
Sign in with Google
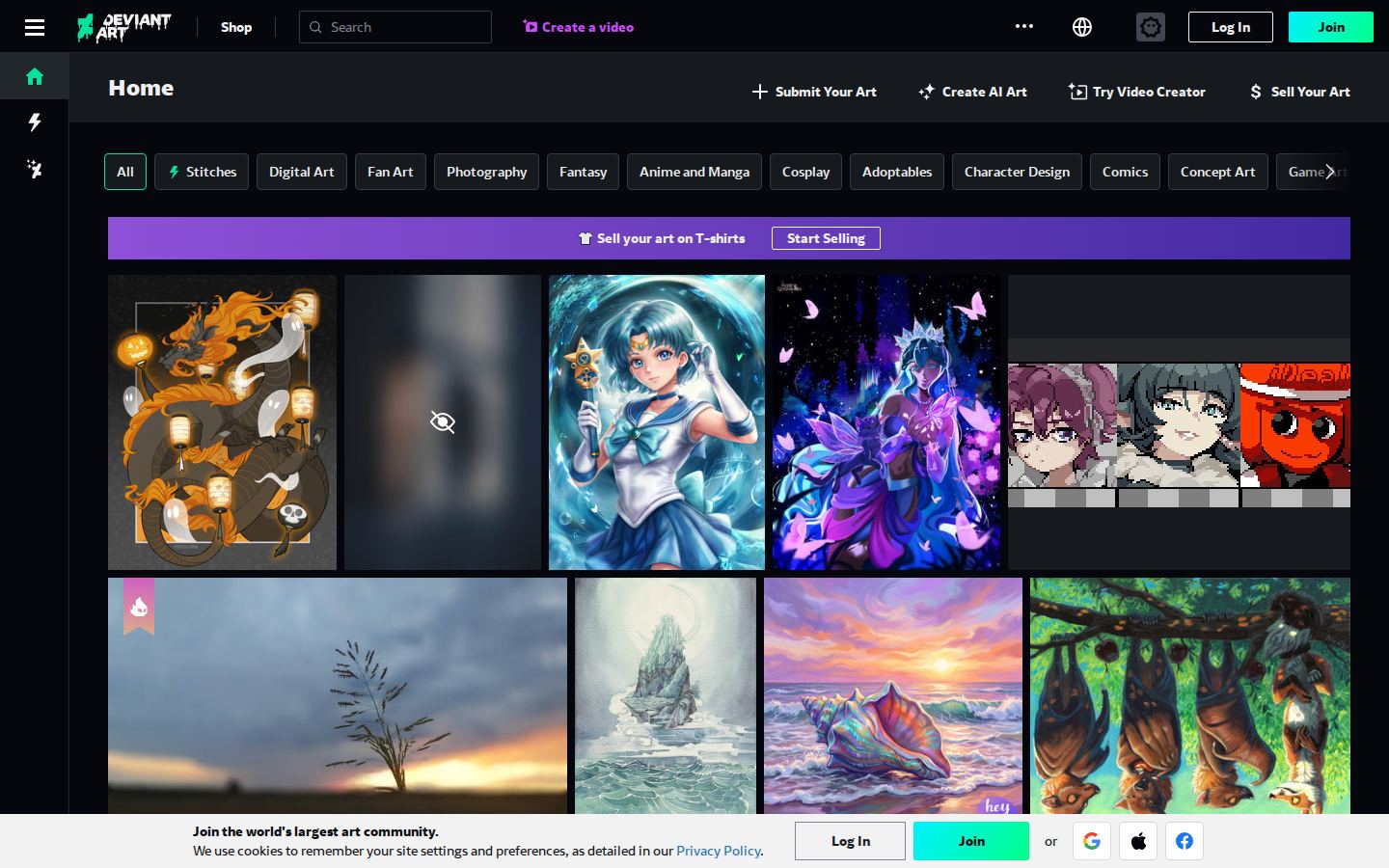[x=1092, y=841]
